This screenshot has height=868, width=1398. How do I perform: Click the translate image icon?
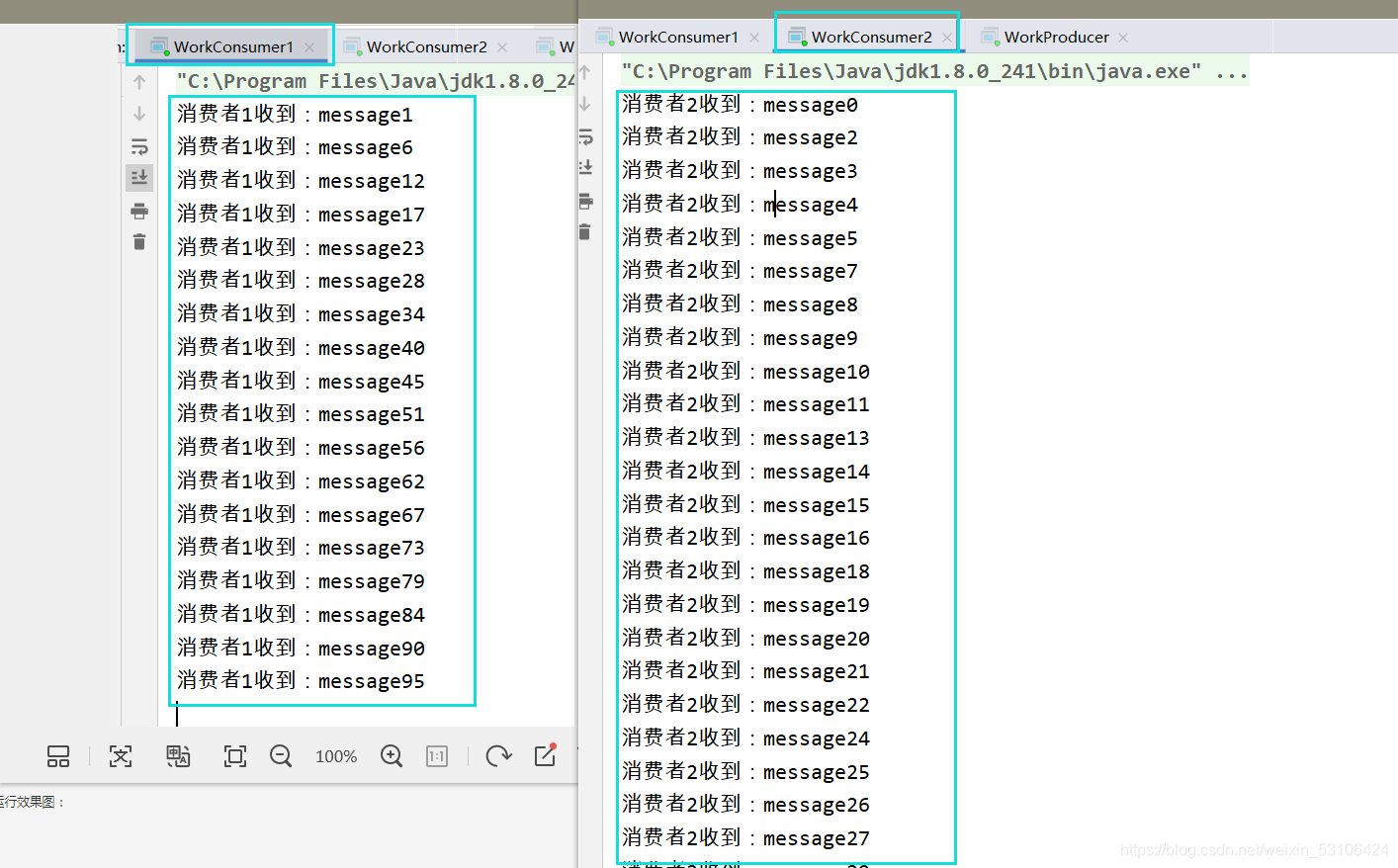(178, 756)
